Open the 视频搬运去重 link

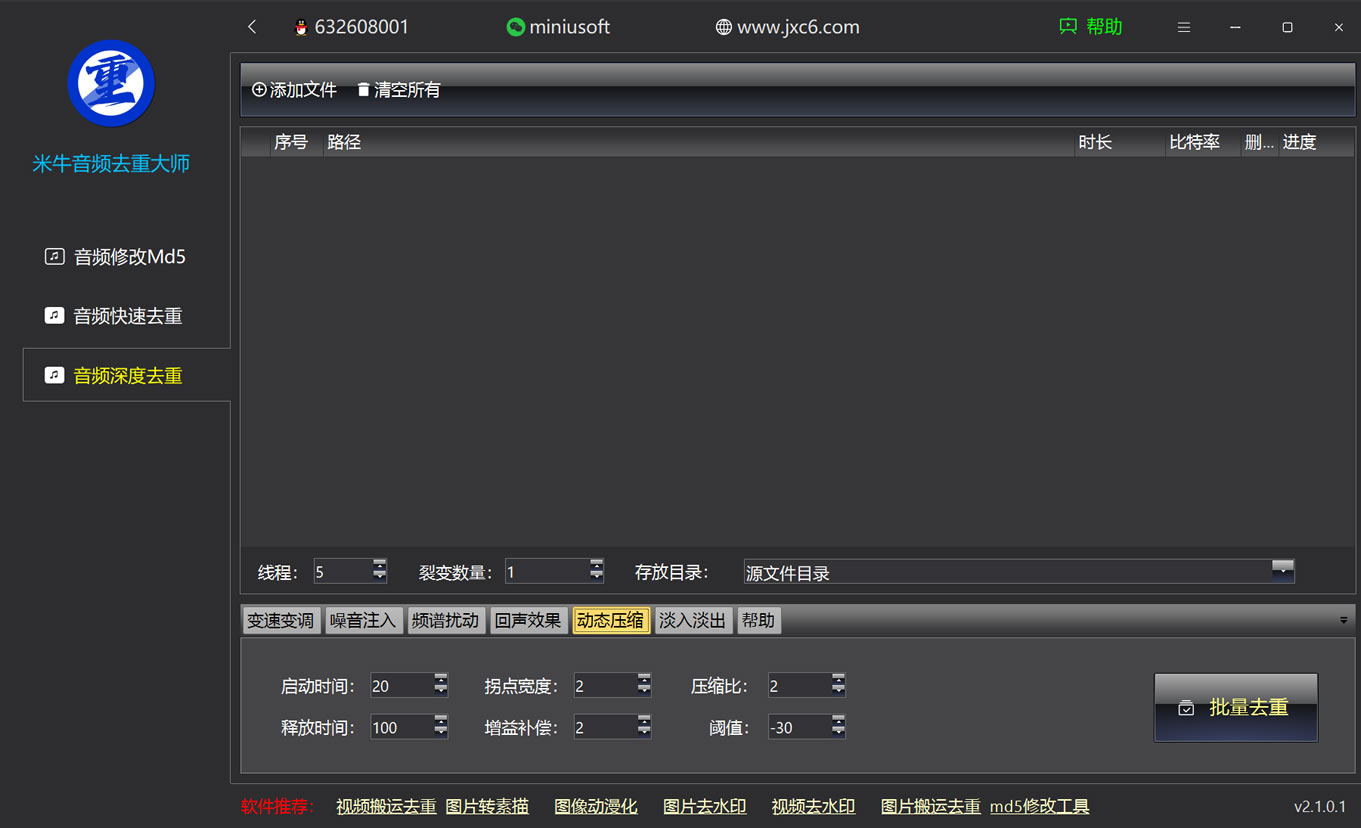[x=386, y=806]
